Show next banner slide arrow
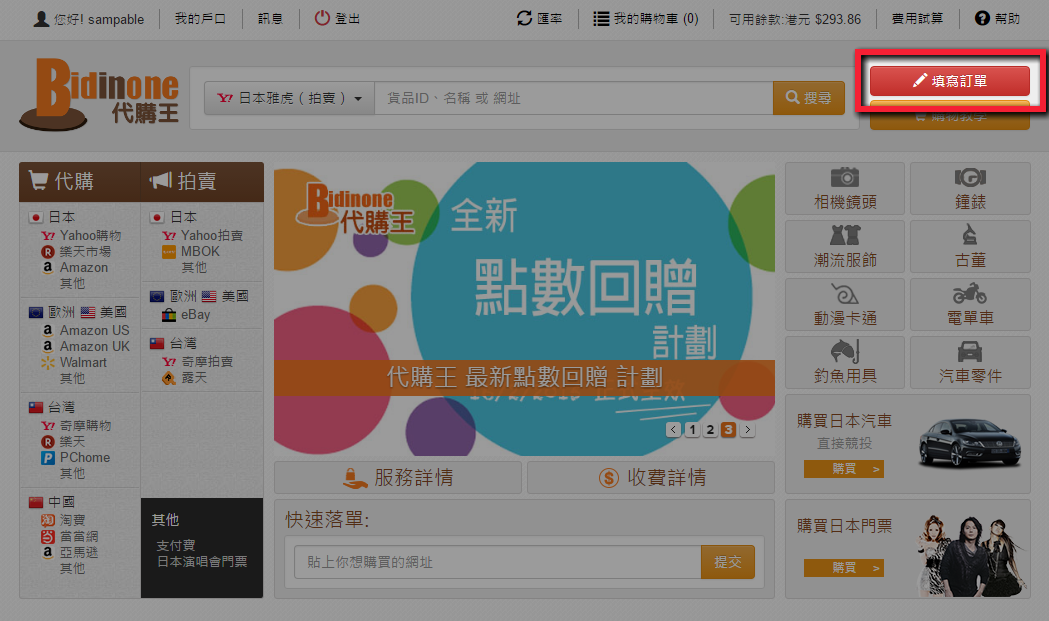 (747, 430)
